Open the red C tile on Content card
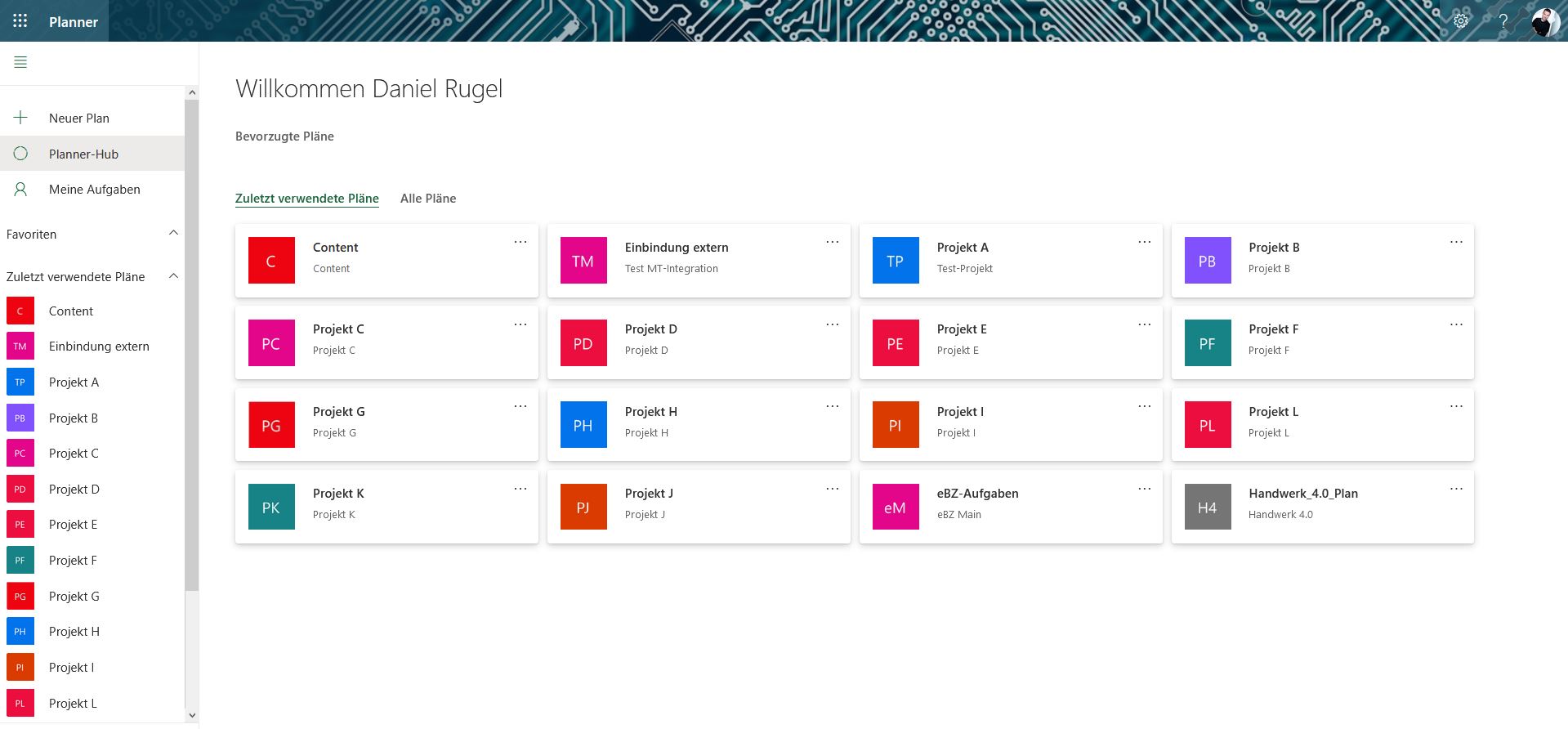 click(x=271, y=261)
